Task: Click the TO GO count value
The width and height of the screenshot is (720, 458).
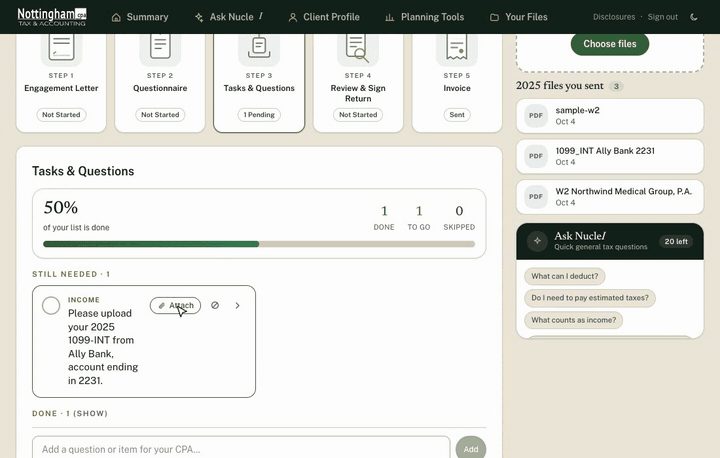Action: pos(419,211)
